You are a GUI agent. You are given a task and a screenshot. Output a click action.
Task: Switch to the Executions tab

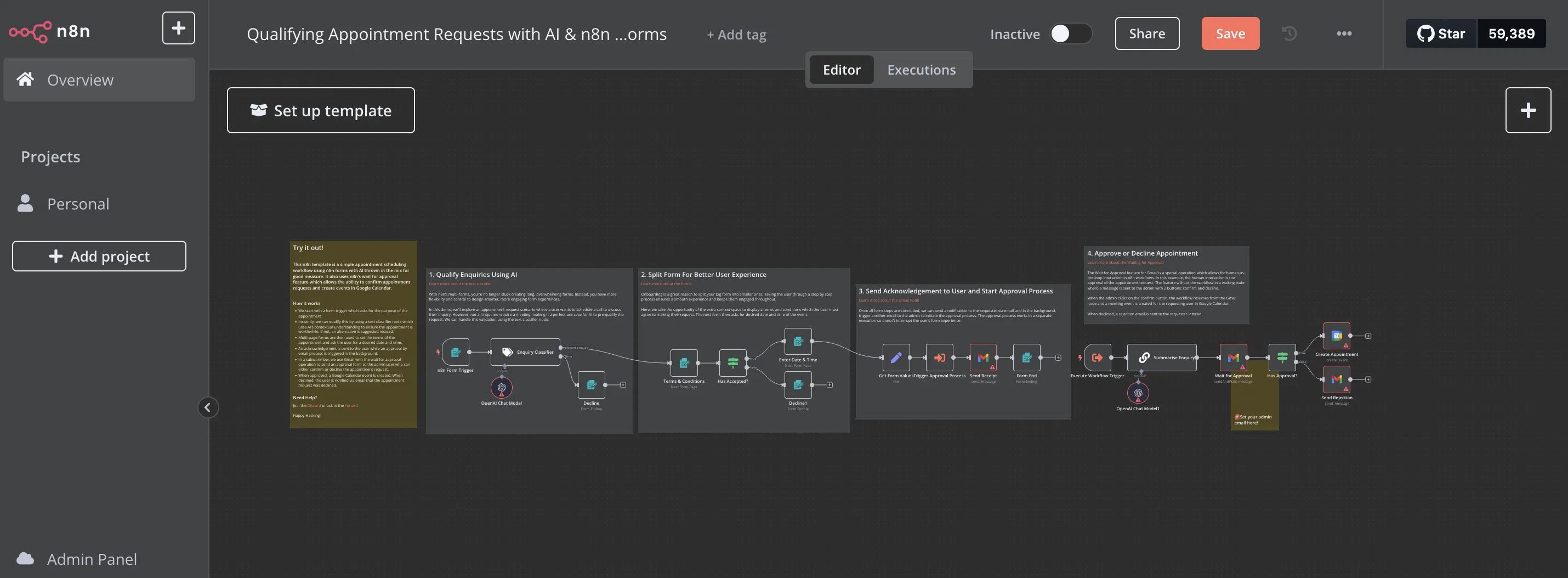[x=921, y=70]
